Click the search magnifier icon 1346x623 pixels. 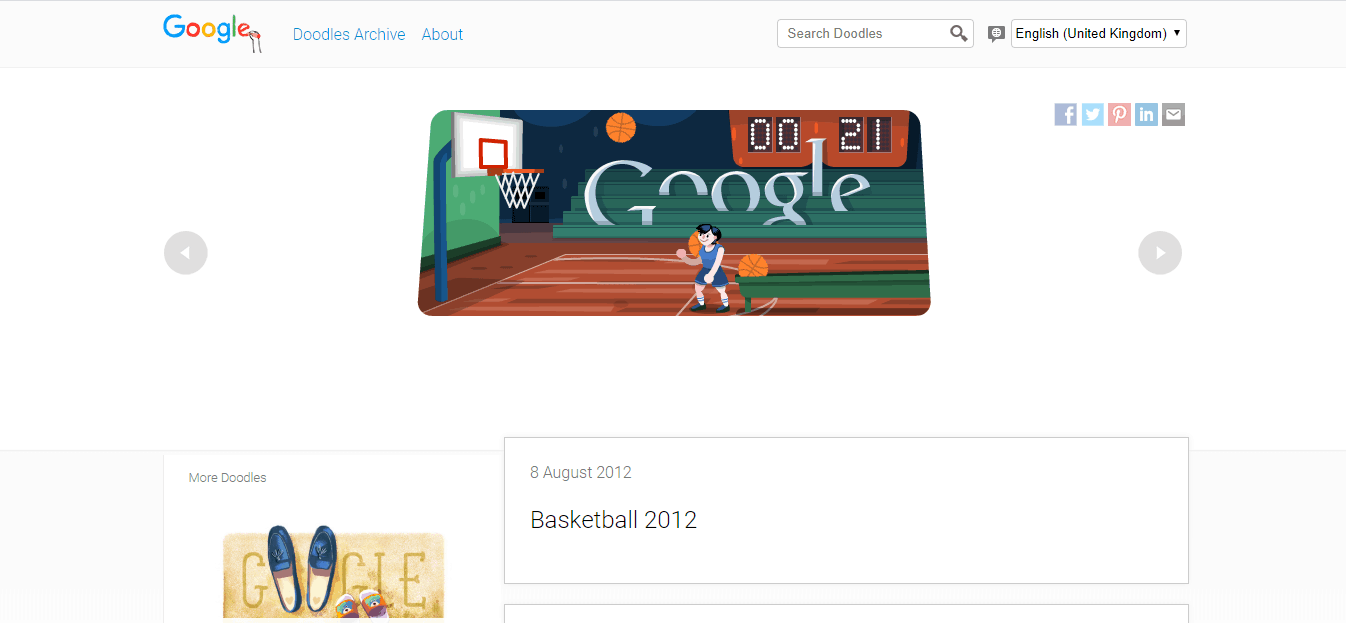tap(958, 34)
